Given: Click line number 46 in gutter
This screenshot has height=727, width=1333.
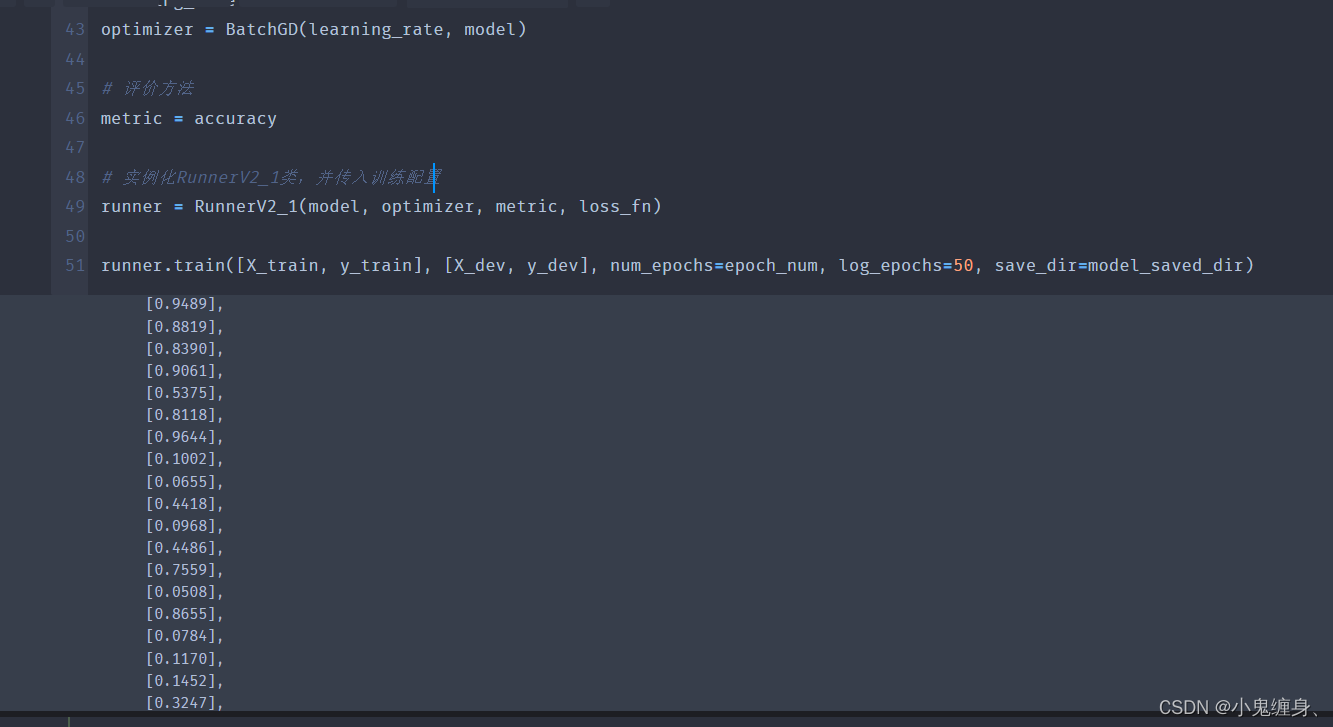Looking at the screenshot, I should coord(75,118).
